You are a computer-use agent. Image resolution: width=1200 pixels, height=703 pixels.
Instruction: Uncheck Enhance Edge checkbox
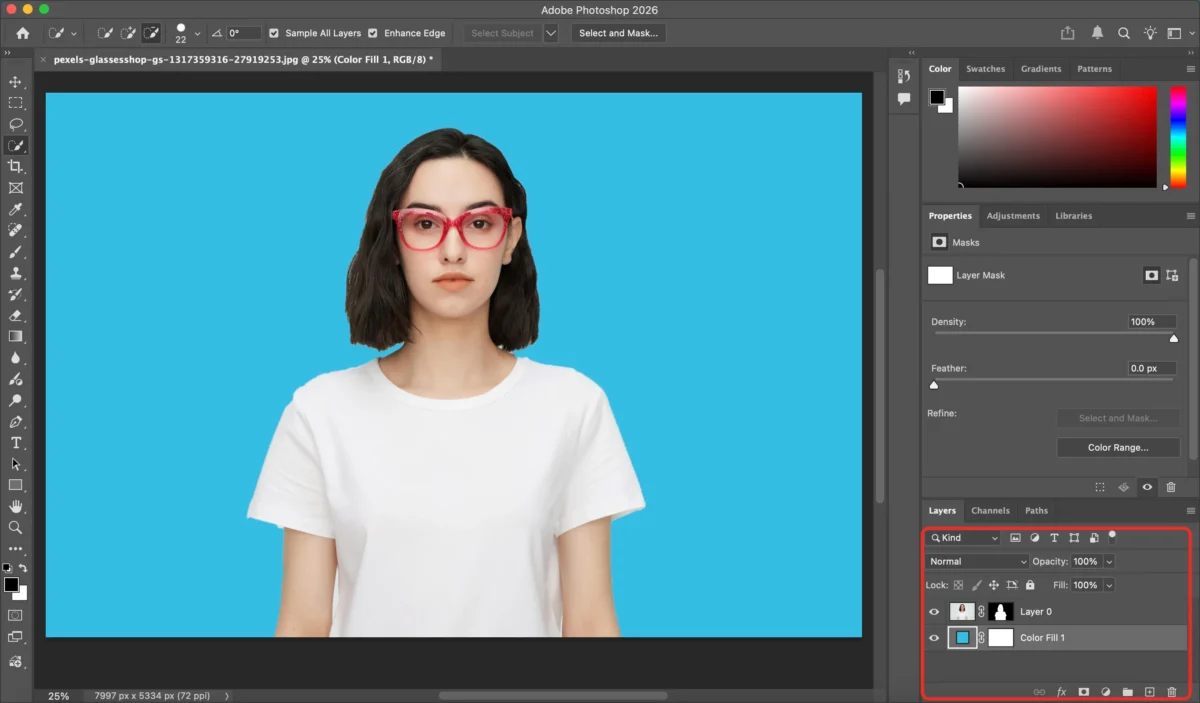click(x=373, y=33)
